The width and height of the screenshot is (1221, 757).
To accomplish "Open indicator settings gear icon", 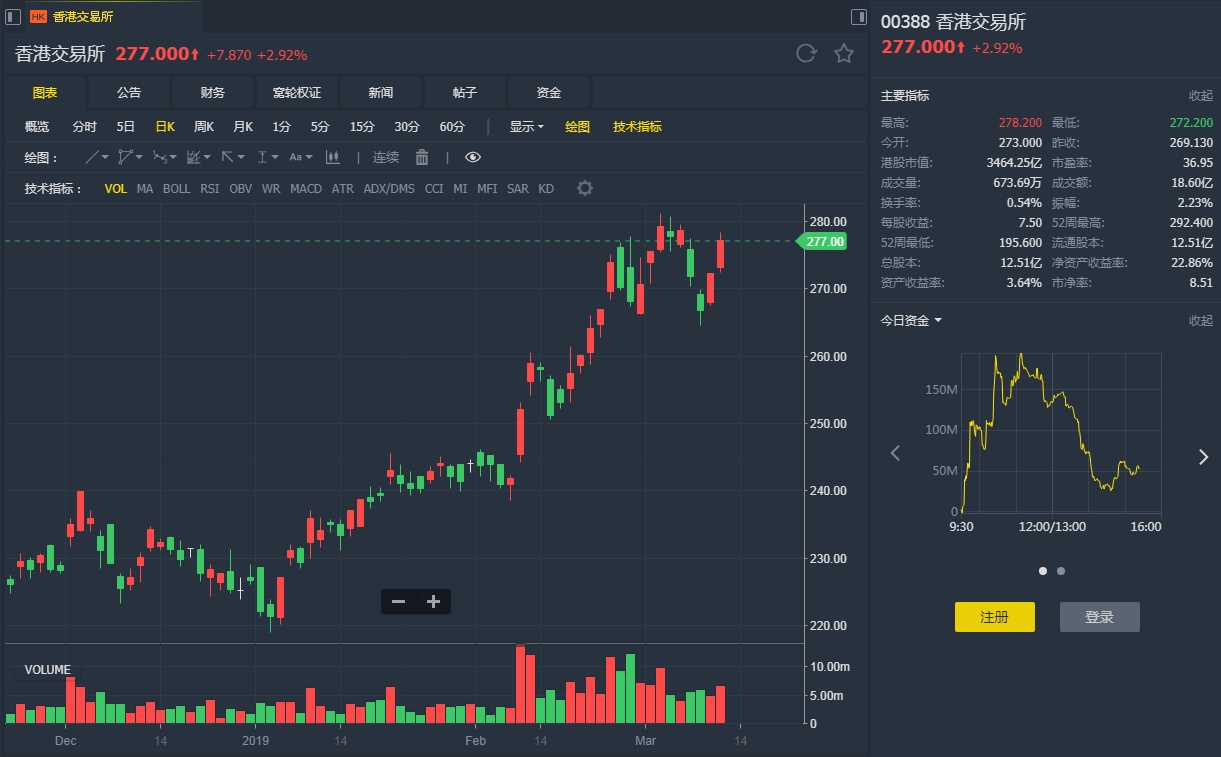I will [x=585, y=188].
